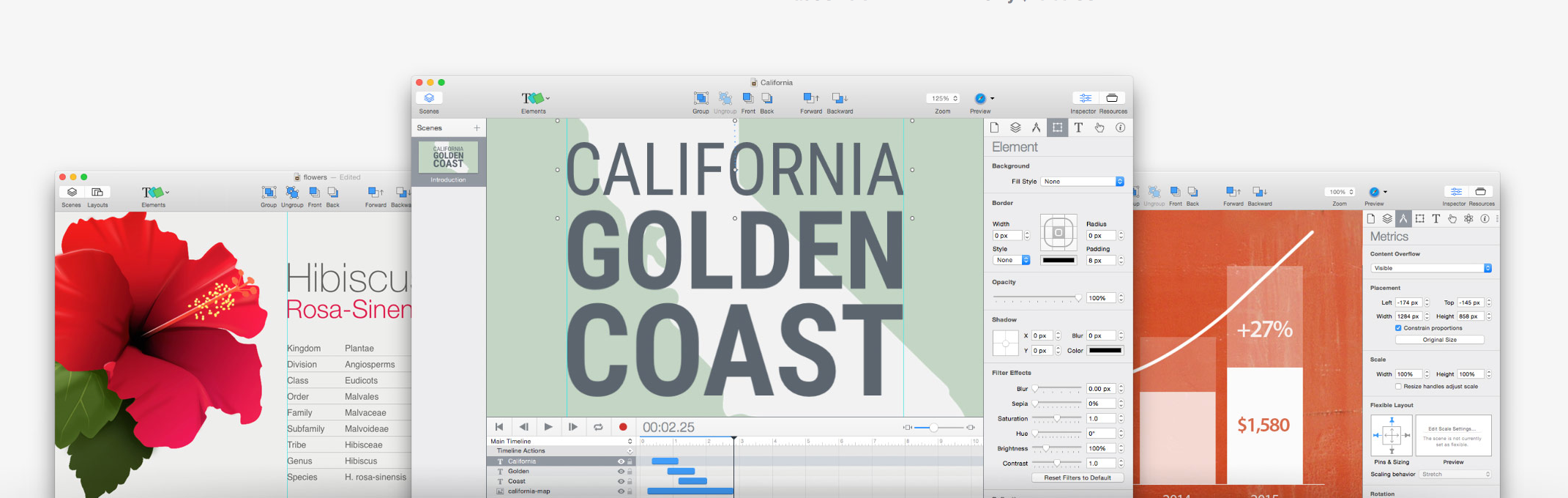Switch to the Element inspector tab in the California window

click(1057, 127)
